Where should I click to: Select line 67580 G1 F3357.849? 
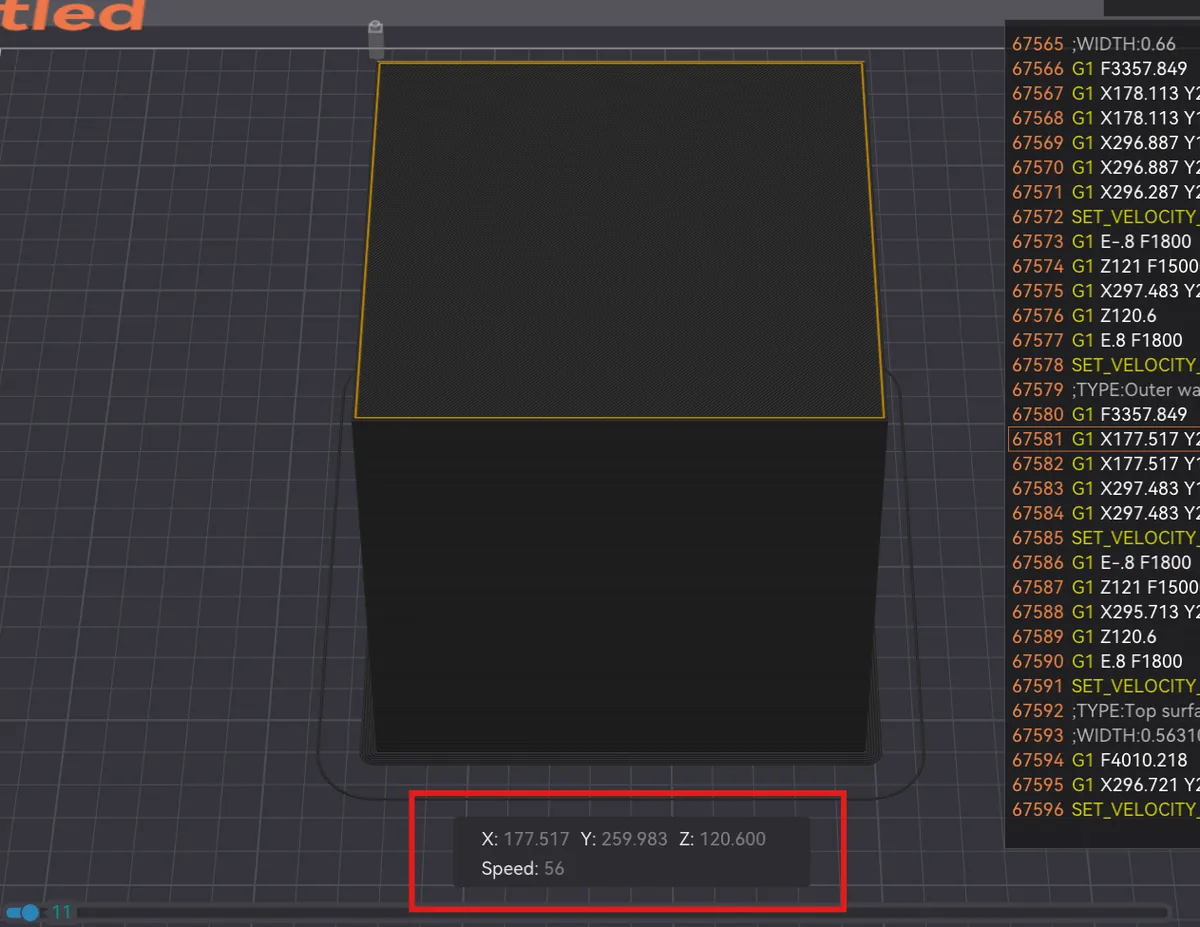[1104, 414]
